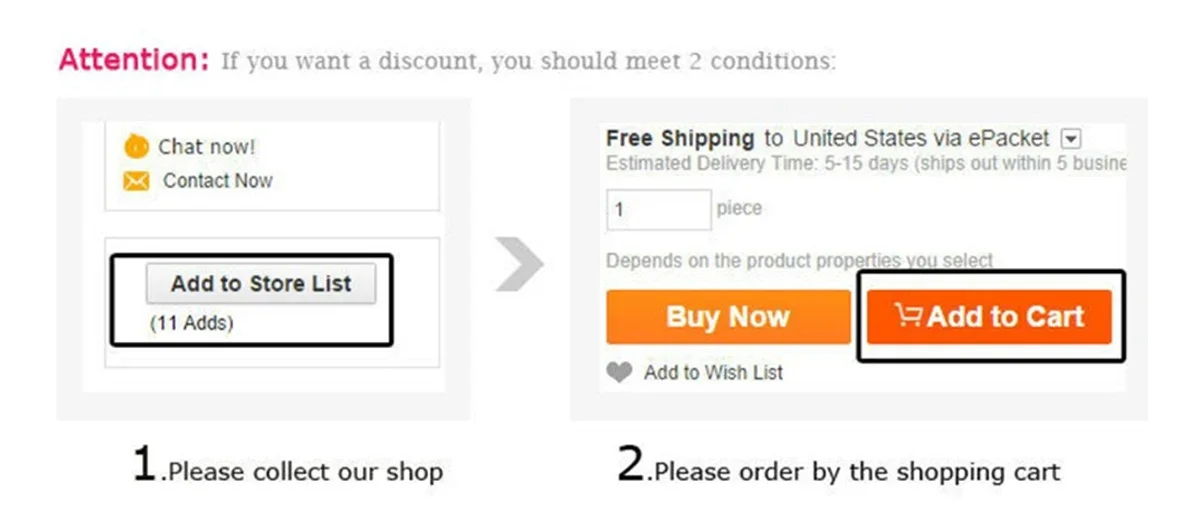Click the Add to Store List button
Image resolution: width=1200 pixels, height=518 pixels.
261,284
